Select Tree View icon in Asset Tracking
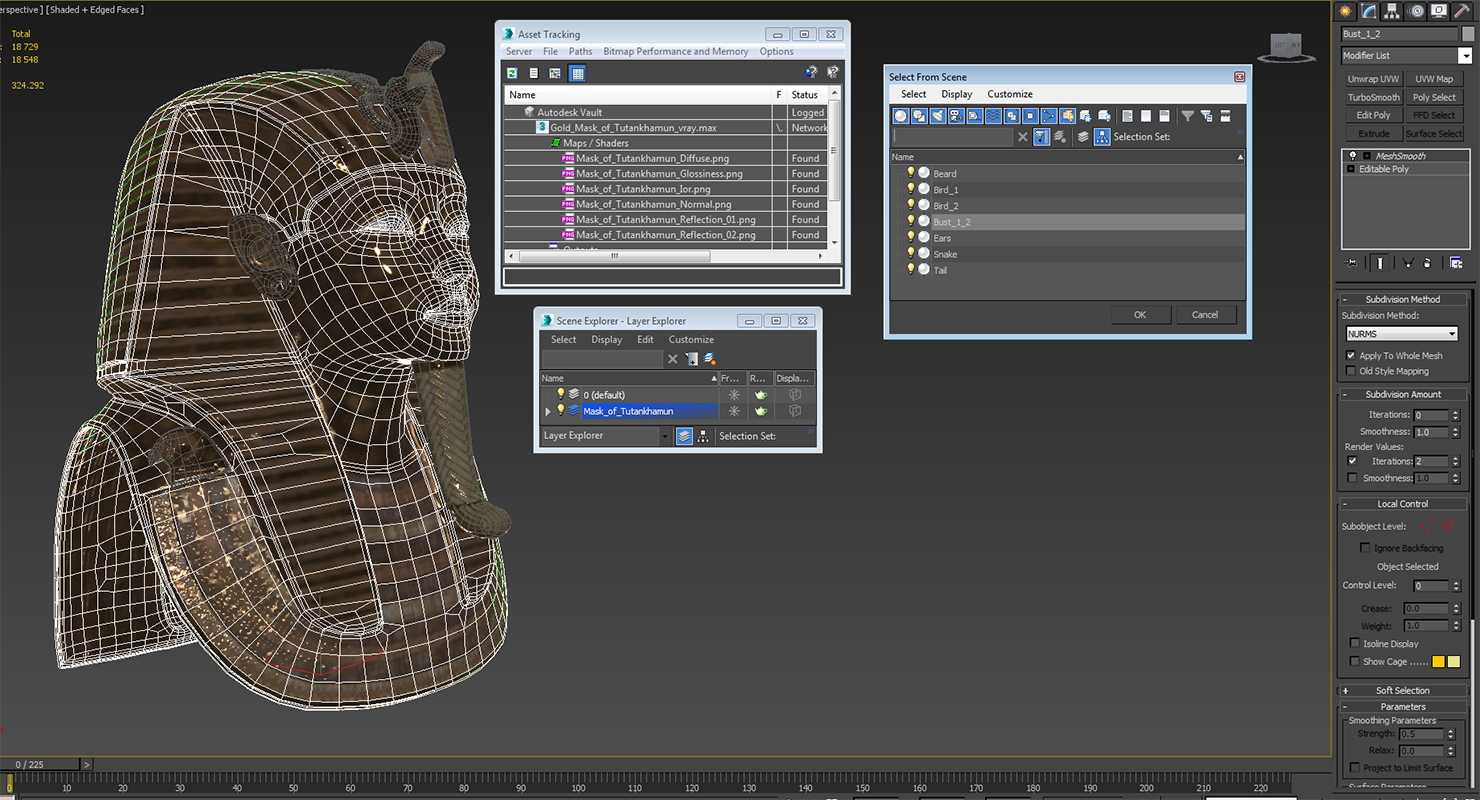The image size is (1480, 800). coord(555,73)
